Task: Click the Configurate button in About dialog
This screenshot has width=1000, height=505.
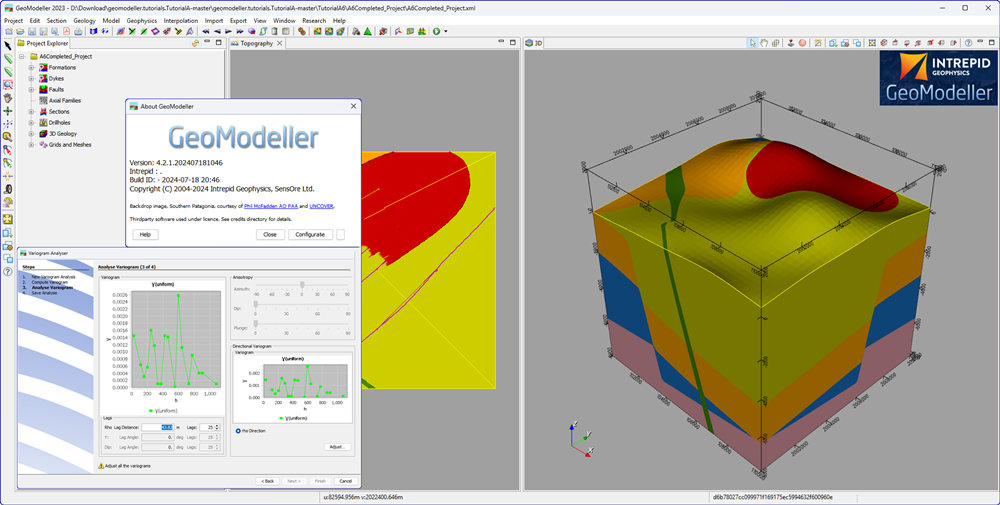Action: coord(310,235)
